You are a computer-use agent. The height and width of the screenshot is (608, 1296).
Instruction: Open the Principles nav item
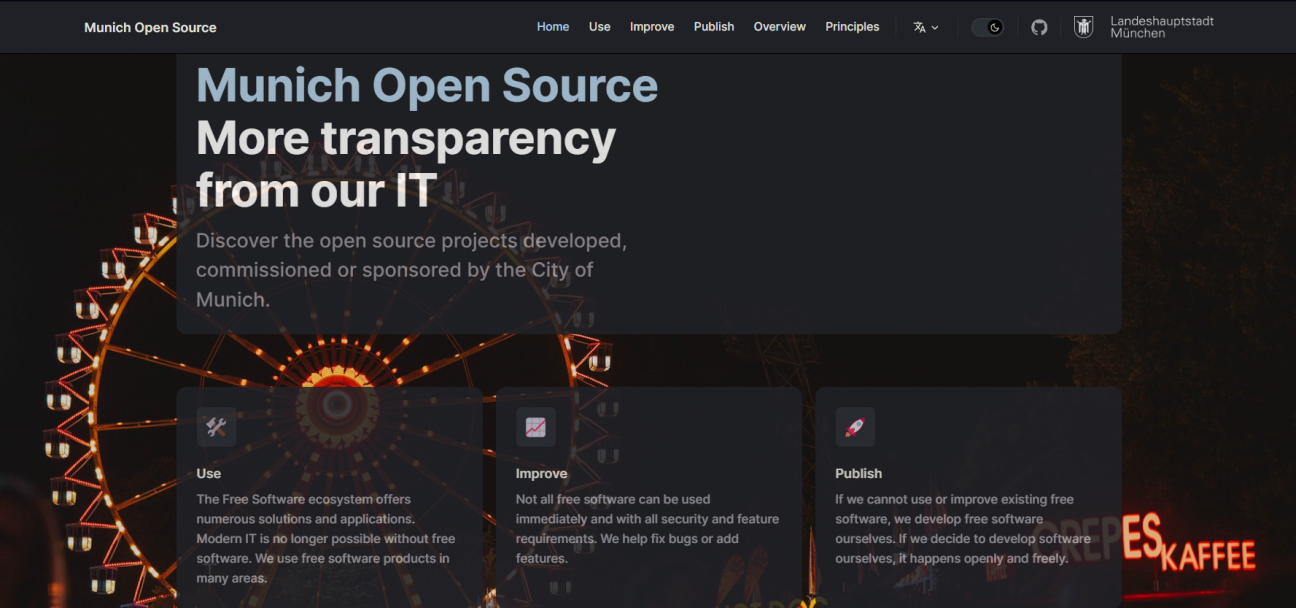click(852, 27)
